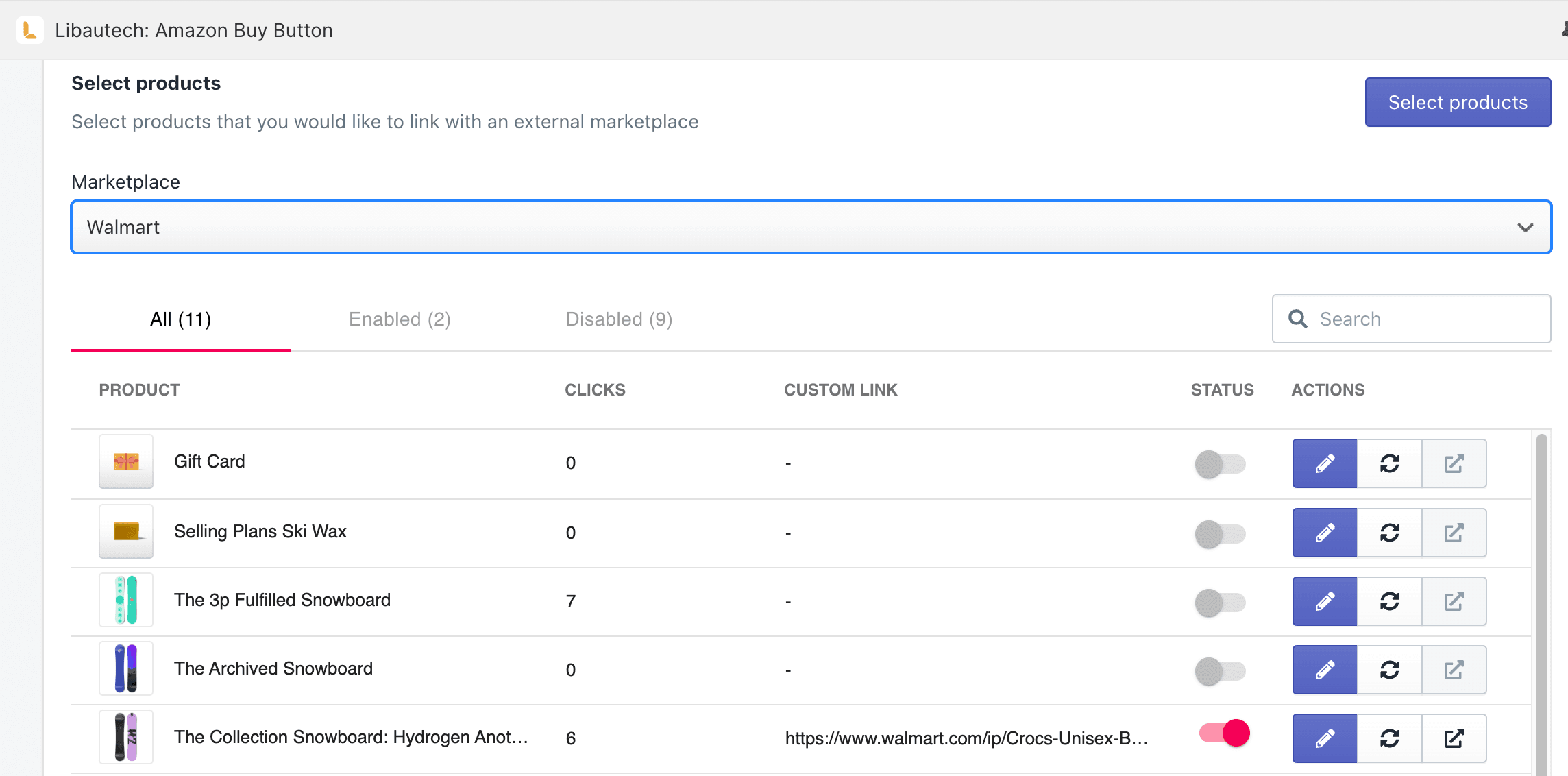Edit The 3p Fulfilled Snowboard link
The image size is (1568, 776).
tap(1325, 601)
